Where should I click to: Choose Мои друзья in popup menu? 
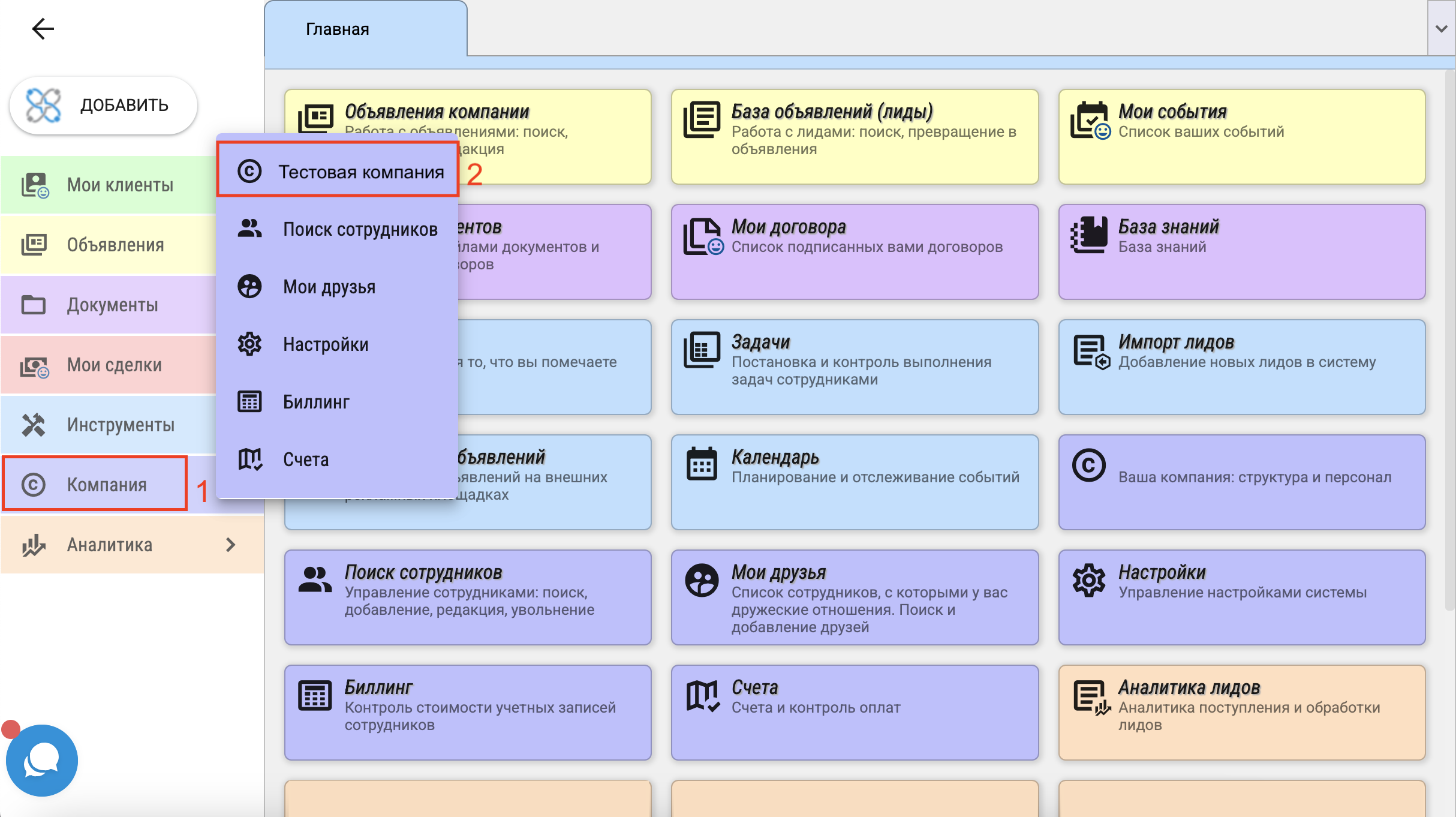(338, 287)
